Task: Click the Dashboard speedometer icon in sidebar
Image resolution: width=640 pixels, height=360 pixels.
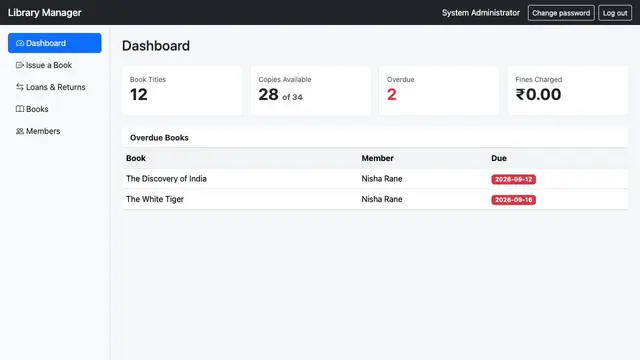Action: 20,43
